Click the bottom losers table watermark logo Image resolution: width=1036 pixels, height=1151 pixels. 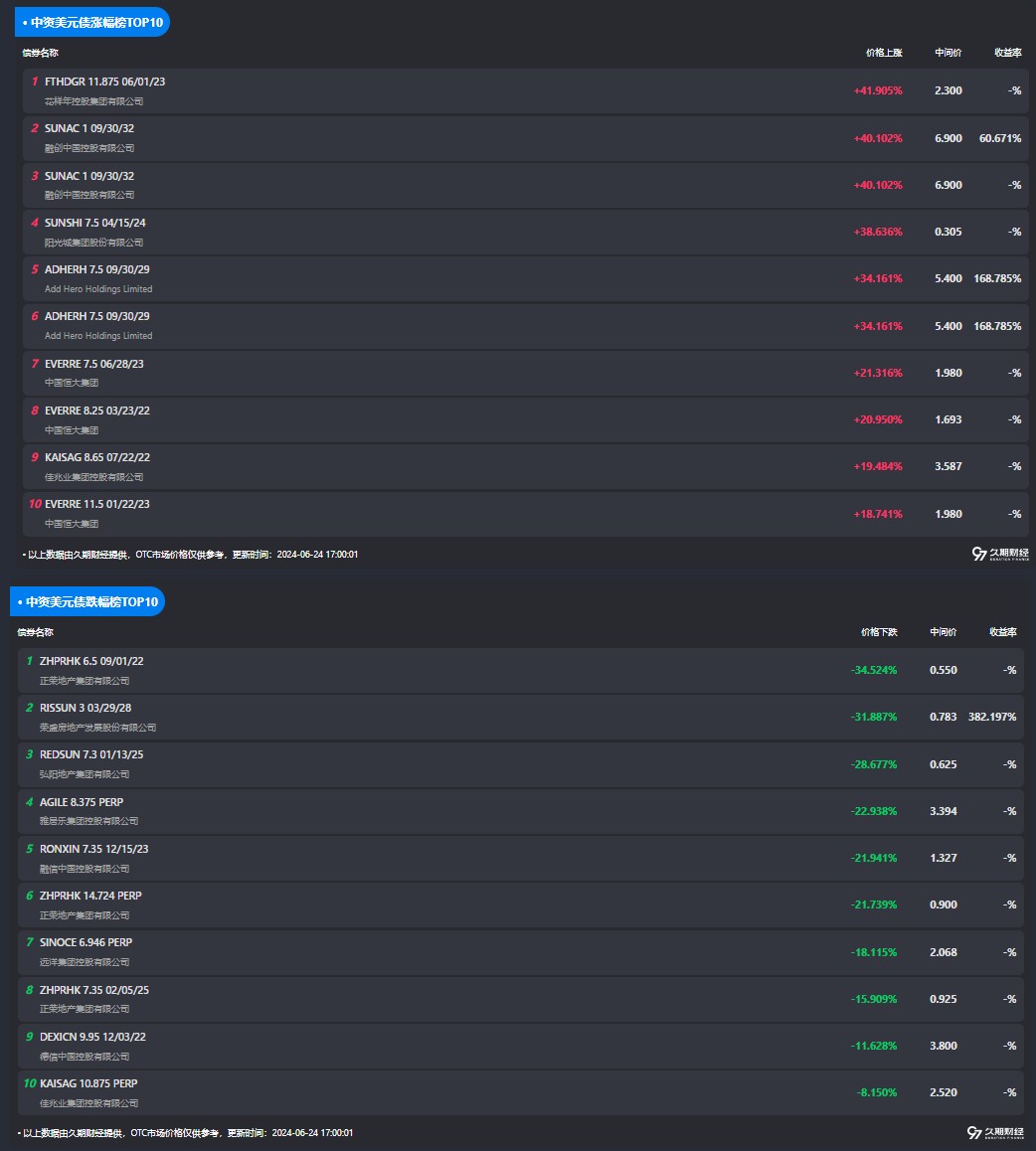(995, 1133)
